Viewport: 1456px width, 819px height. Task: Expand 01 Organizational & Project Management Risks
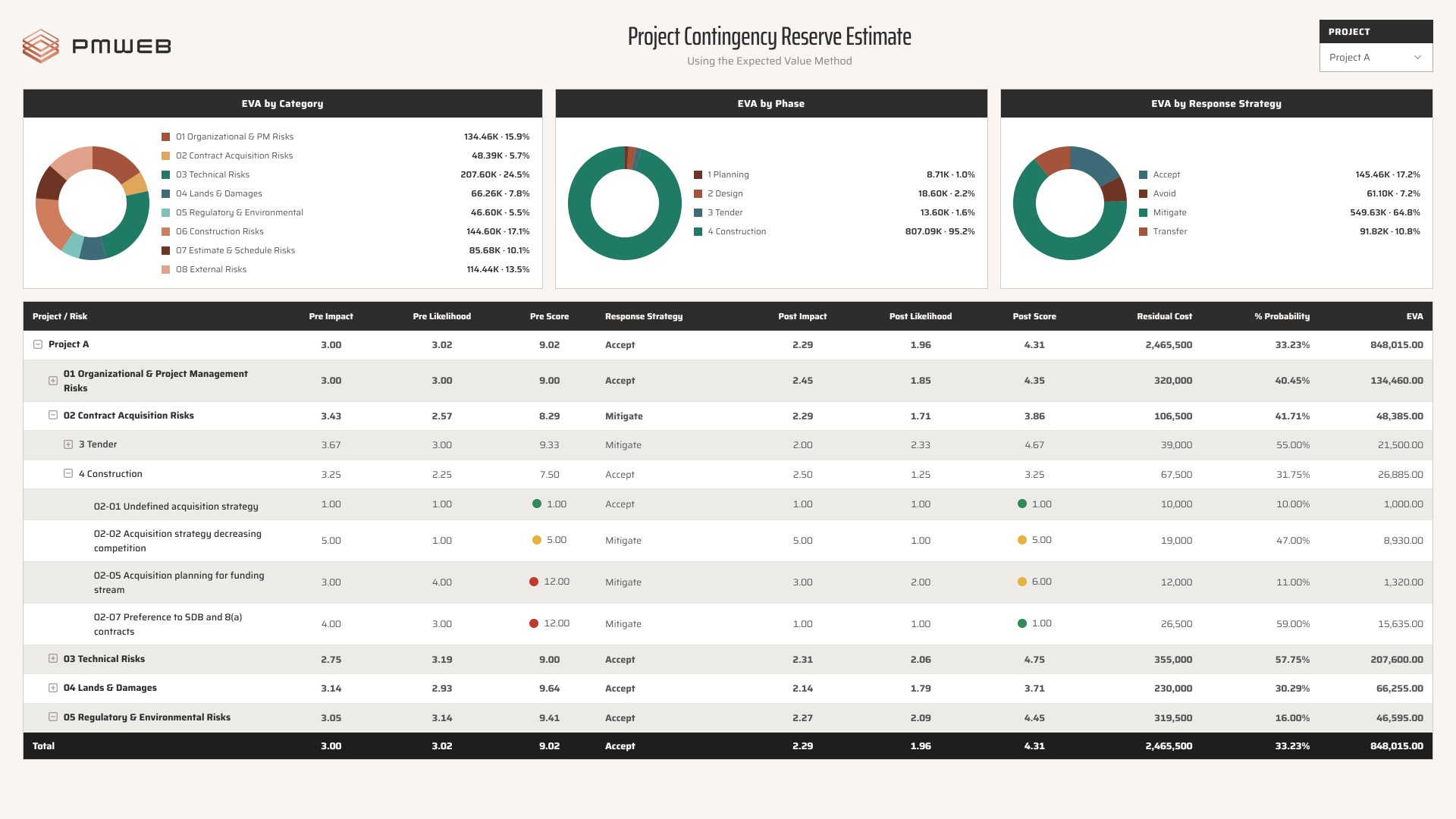[53, 381]
